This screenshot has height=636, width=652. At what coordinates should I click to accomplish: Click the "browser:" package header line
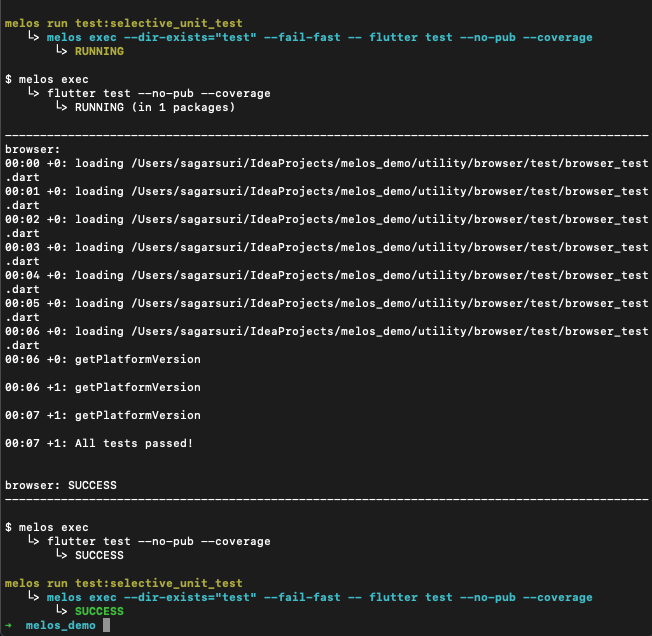(32, 149)
